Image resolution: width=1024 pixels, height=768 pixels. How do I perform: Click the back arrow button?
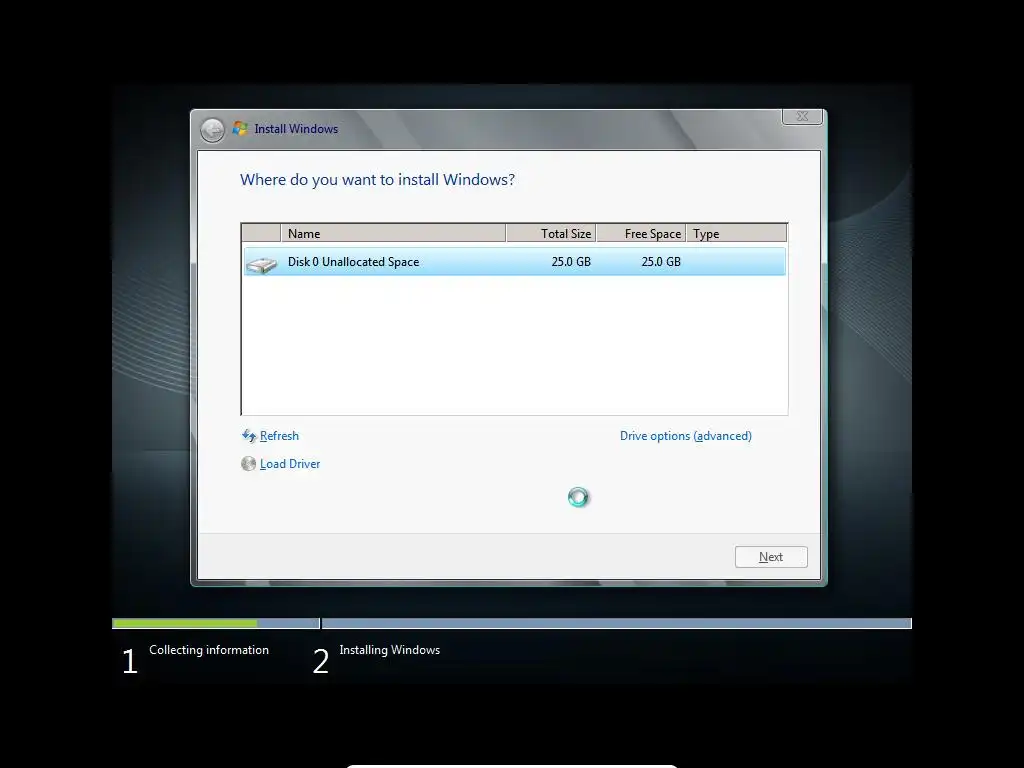point(212,130)
